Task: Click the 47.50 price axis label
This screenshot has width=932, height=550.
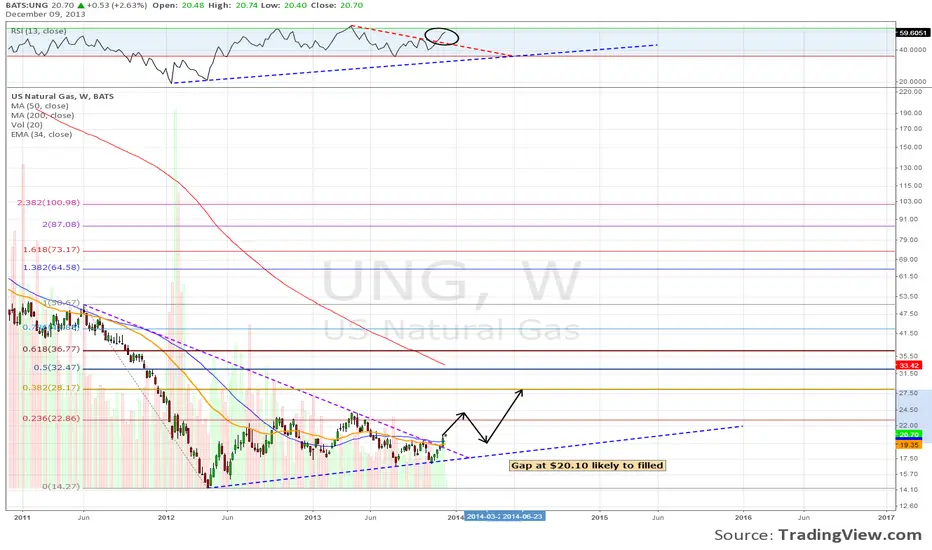Action: coord(909,314)
